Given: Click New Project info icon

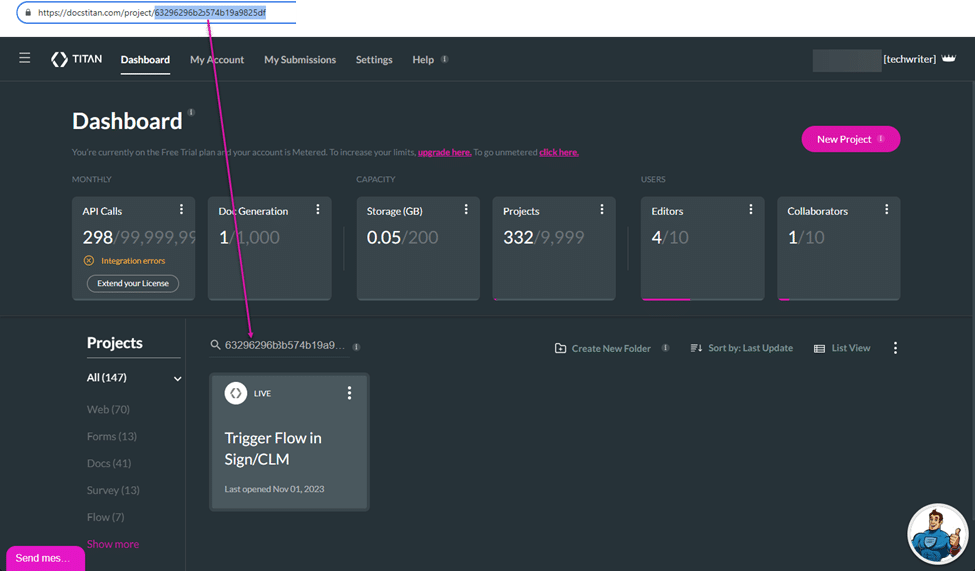Looking at the screenshot, I should (881, 139).
